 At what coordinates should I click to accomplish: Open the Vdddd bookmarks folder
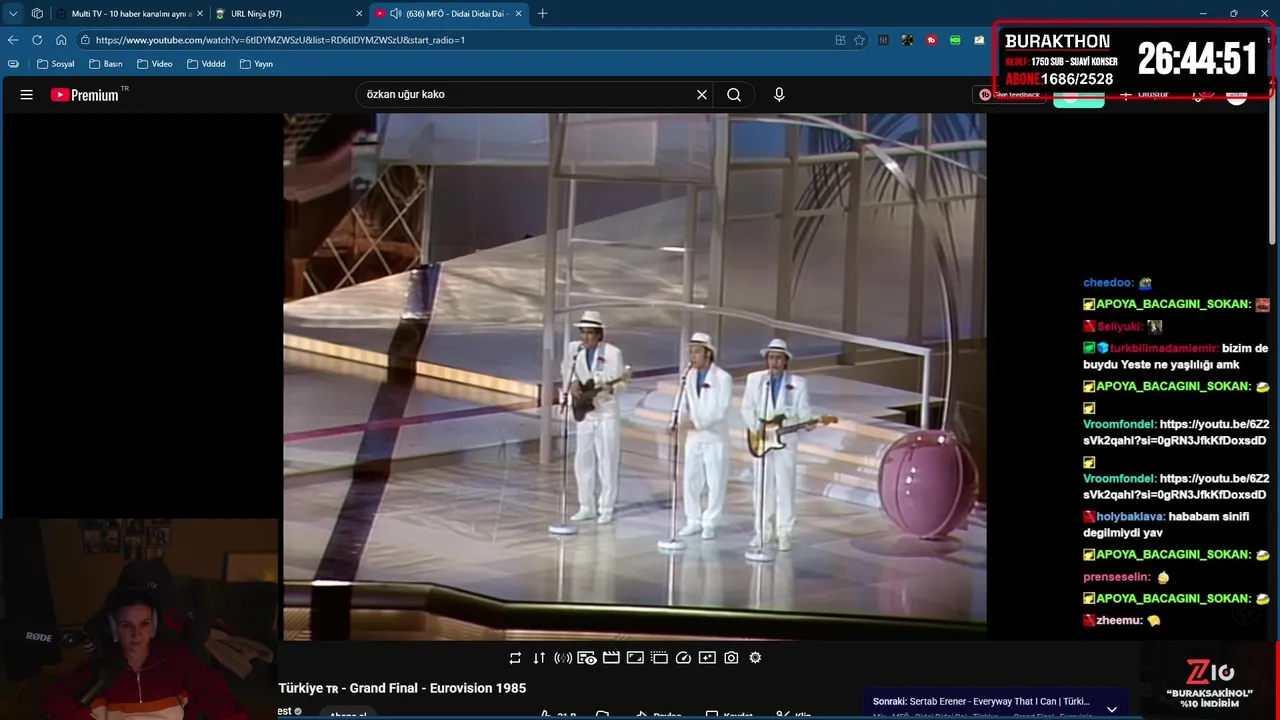click(206, 64)
